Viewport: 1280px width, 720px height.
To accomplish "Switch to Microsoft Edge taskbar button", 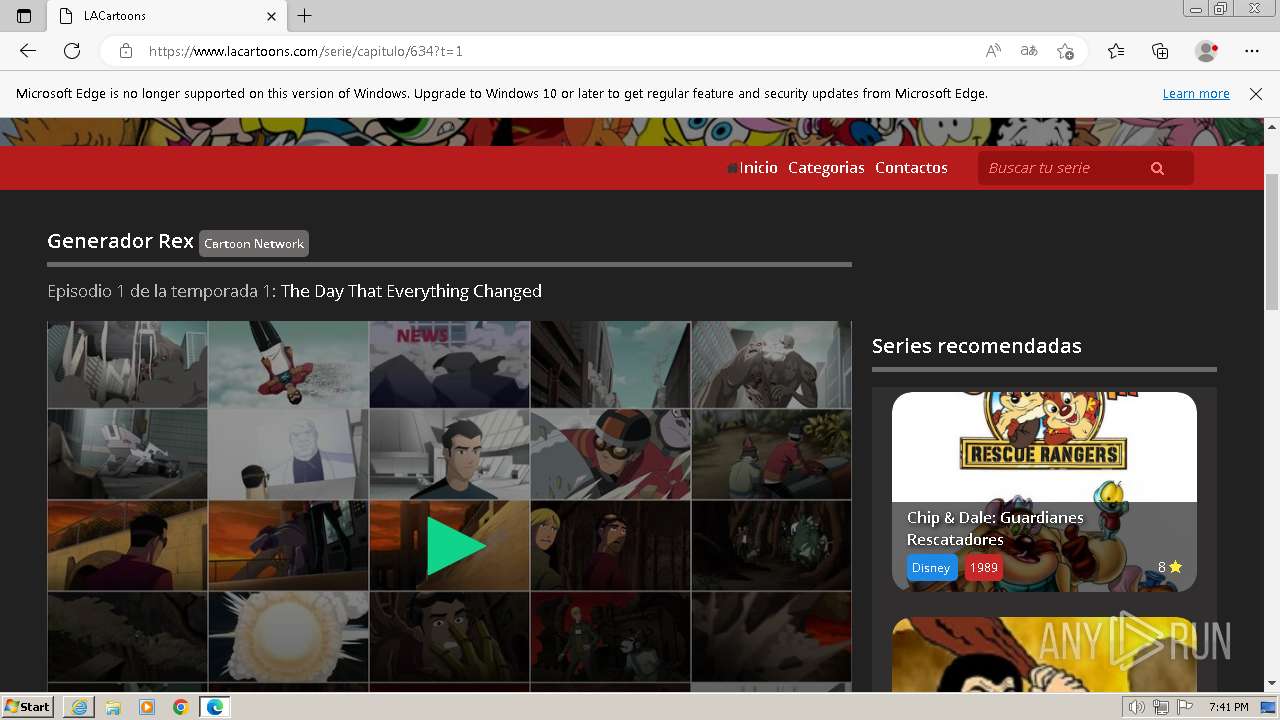I will click(x=215, y=707).
